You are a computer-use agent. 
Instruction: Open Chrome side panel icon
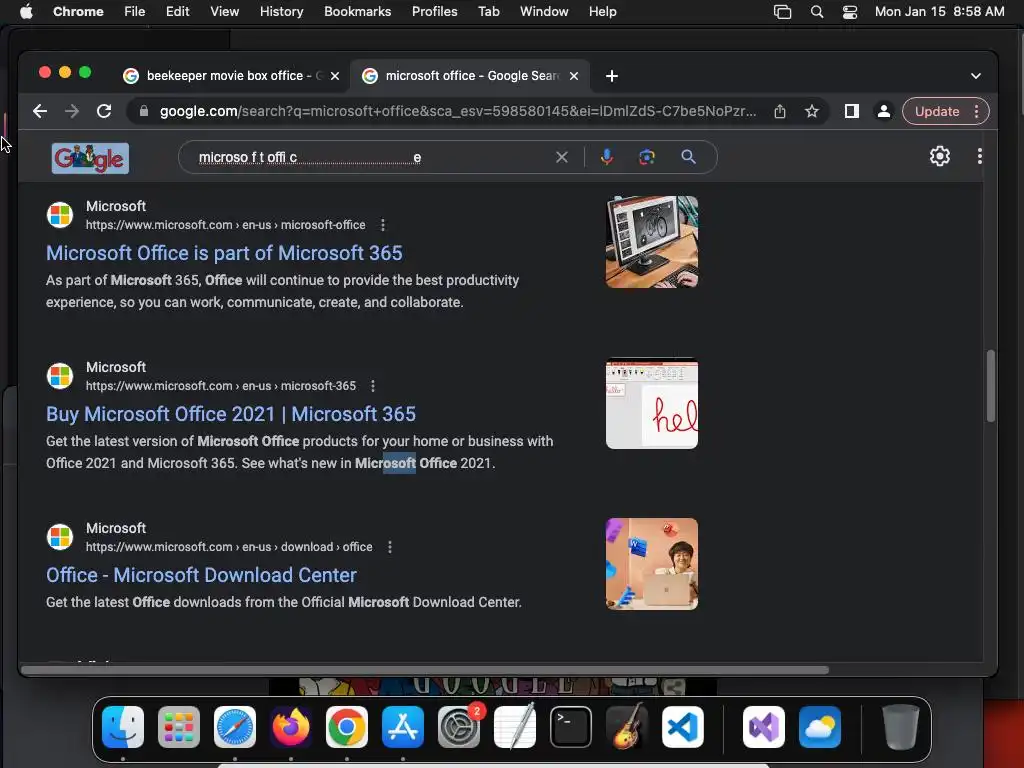(852, 111)
